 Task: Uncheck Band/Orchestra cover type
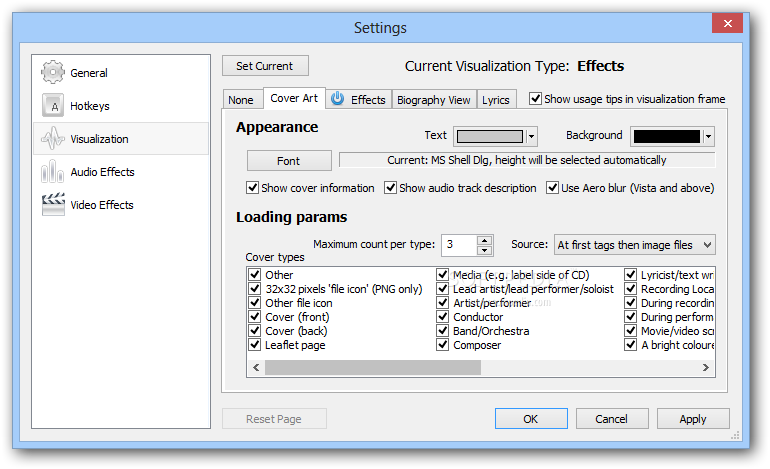coord(442,331)
